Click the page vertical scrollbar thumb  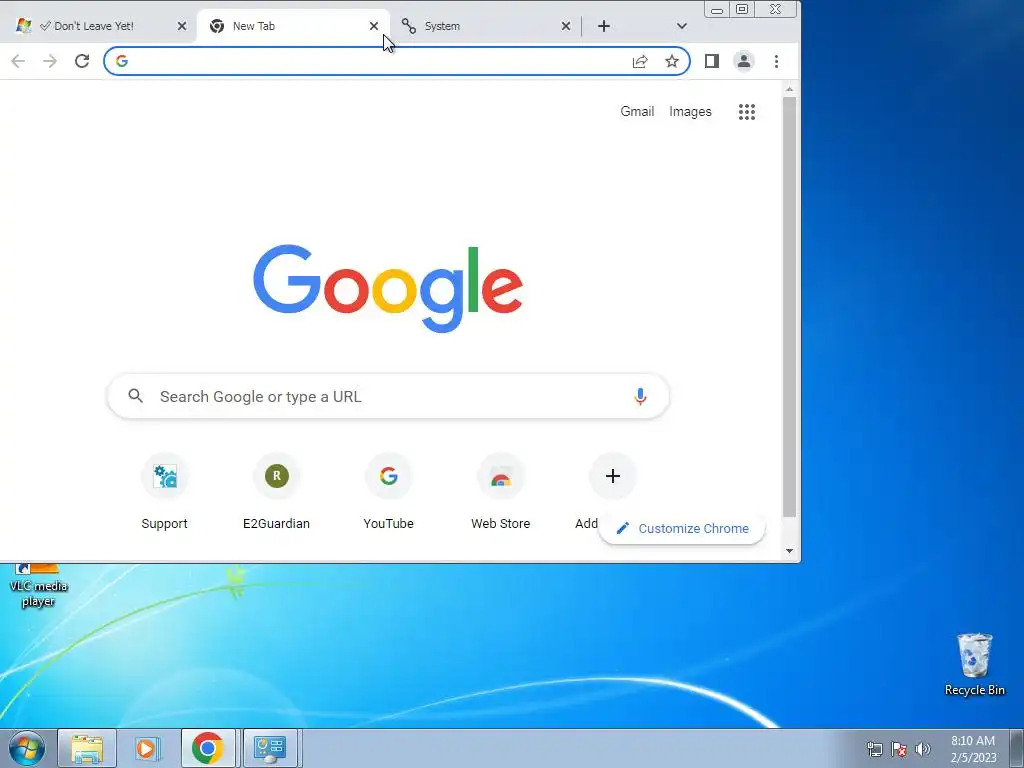[790, 307]
